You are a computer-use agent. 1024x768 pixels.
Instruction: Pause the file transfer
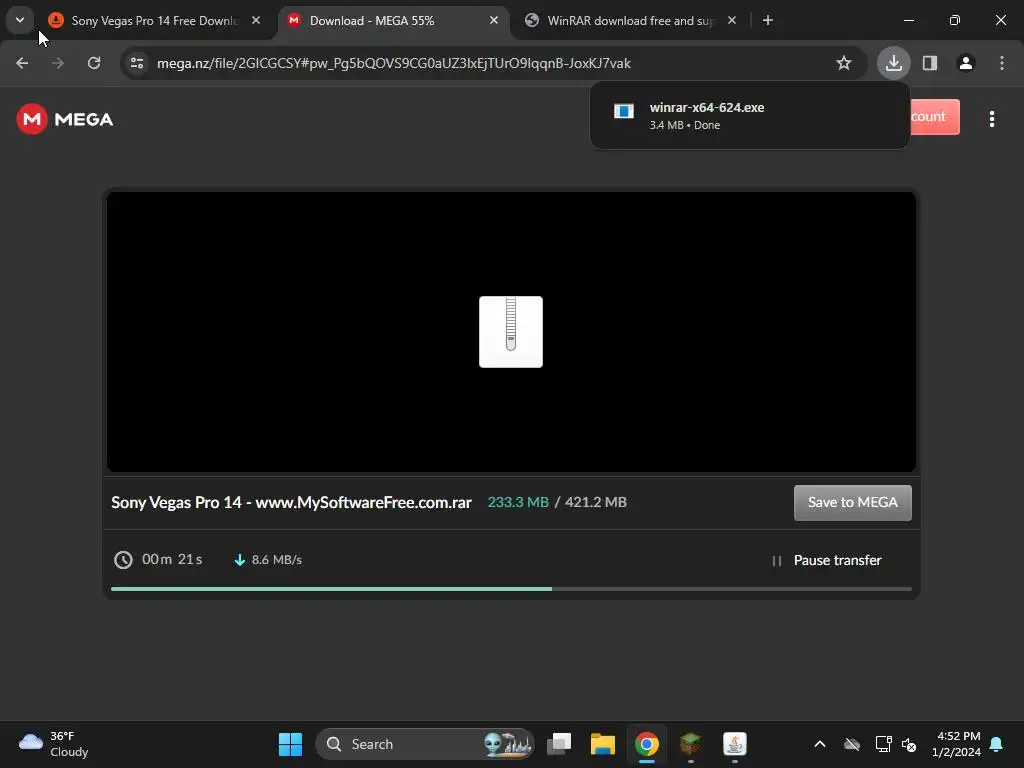coord(826,560)
